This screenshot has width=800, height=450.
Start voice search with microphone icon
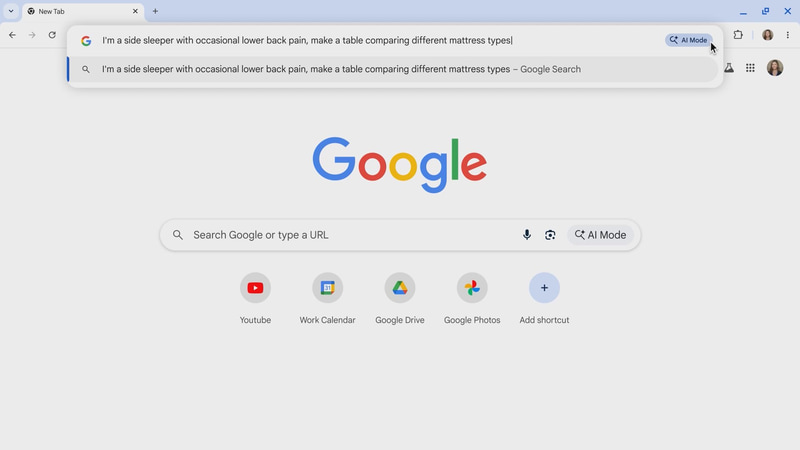527,235
